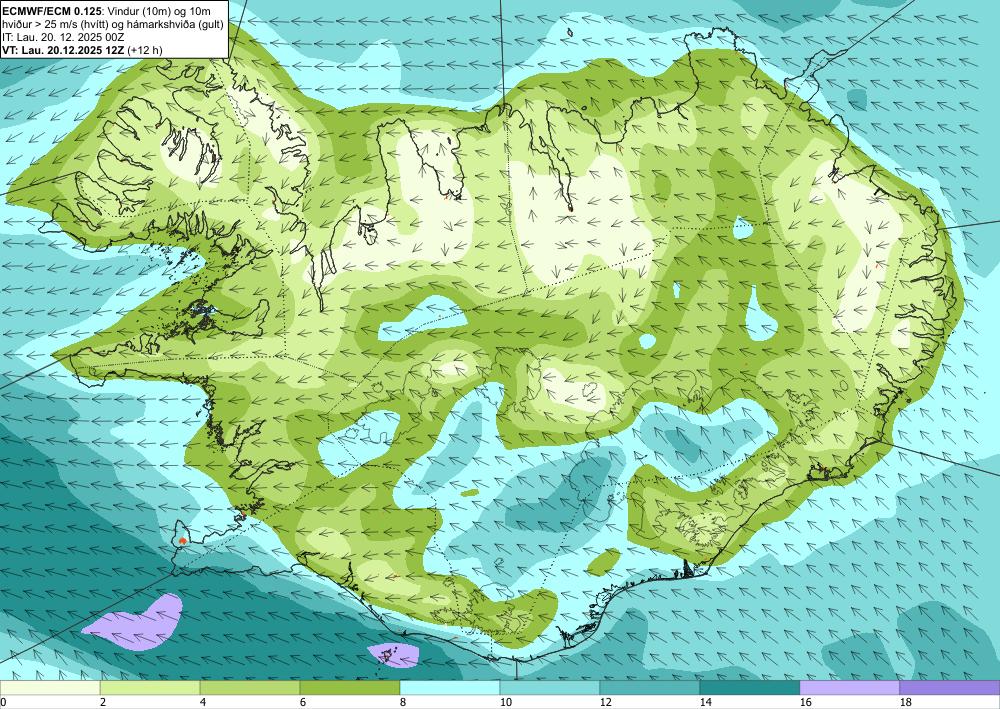Click the legend scale label '16'
Screen dimensions: 1000x709
tap(805, 703)
